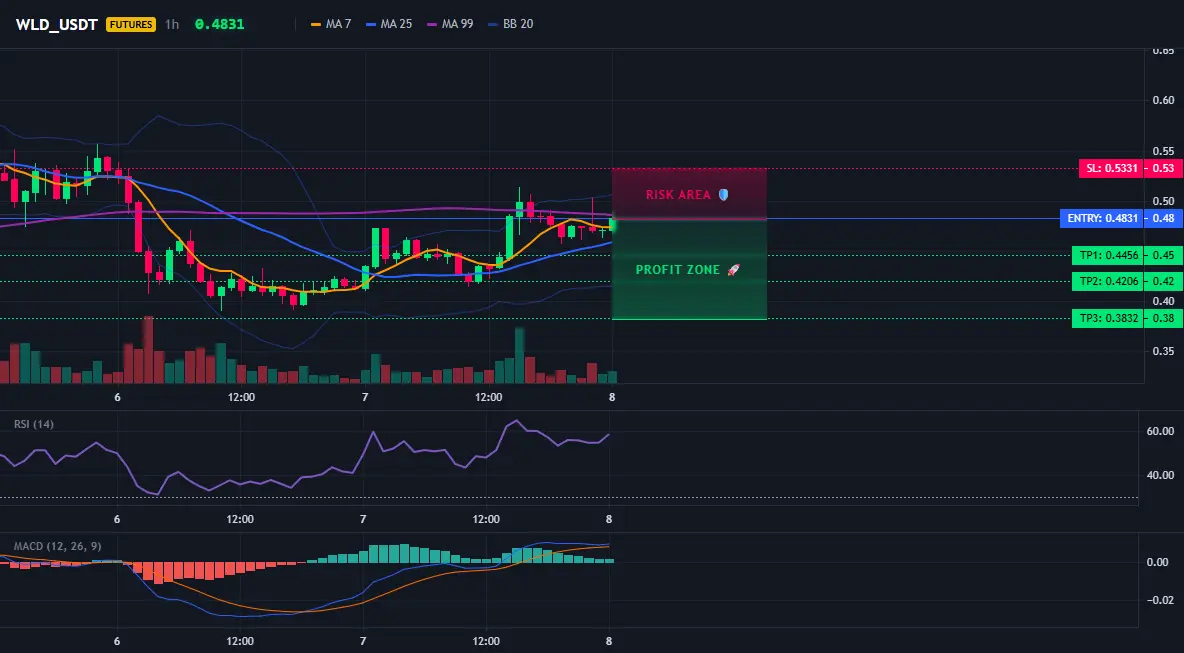Click the 40.00 RSI axis value
The image size is (1184, 653).
pos(1161,475)
